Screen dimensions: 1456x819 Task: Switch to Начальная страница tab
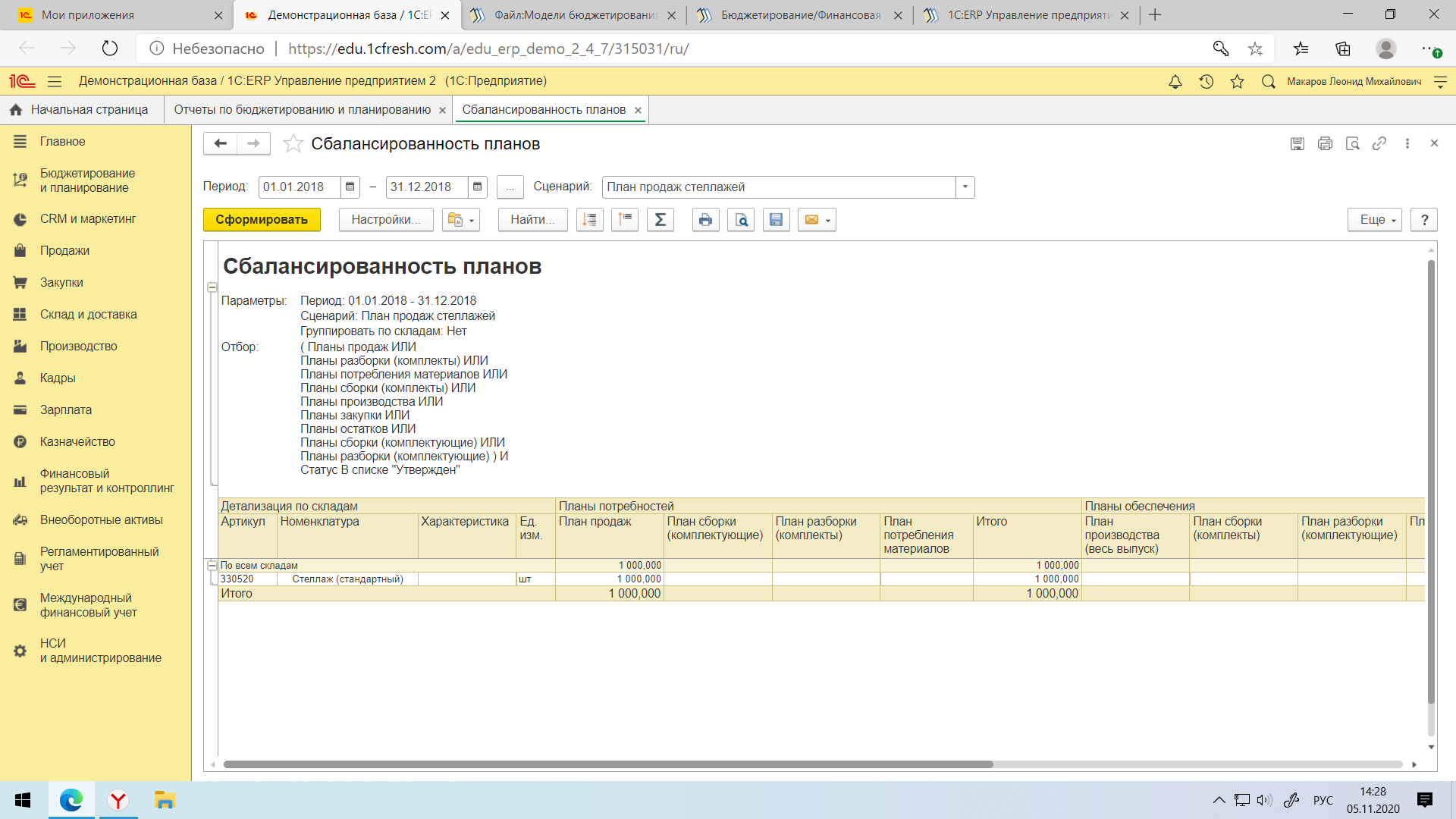[81, 110]
